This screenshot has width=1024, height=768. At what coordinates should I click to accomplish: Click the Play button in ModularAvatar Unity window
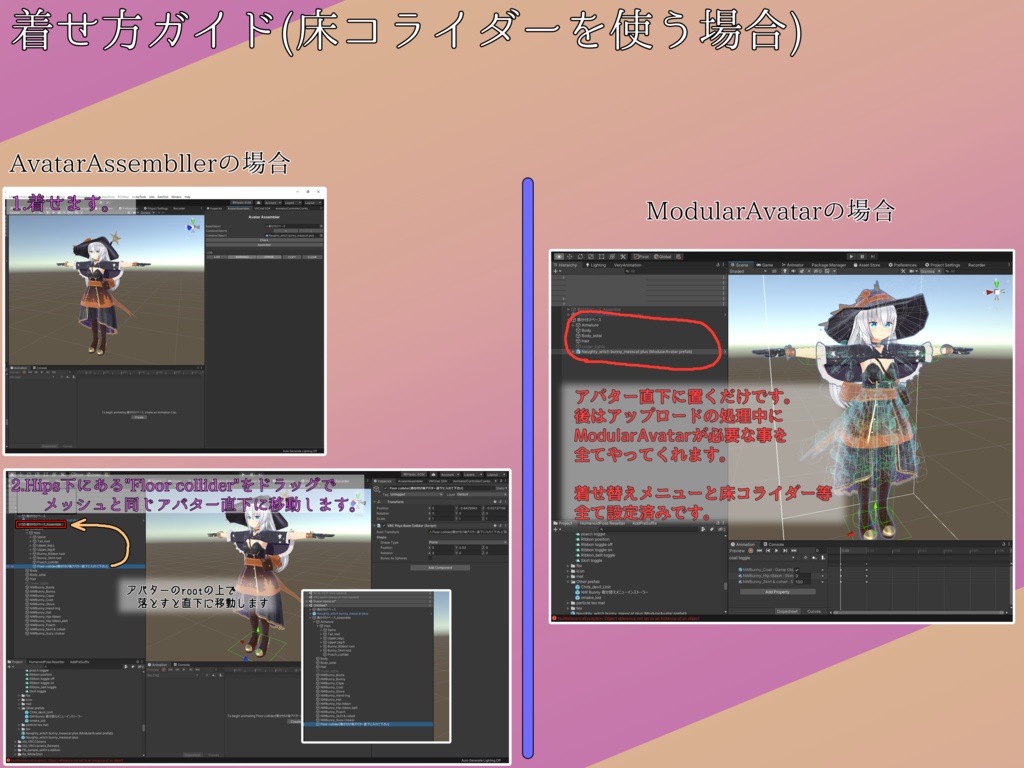click(x=851, y=257)
